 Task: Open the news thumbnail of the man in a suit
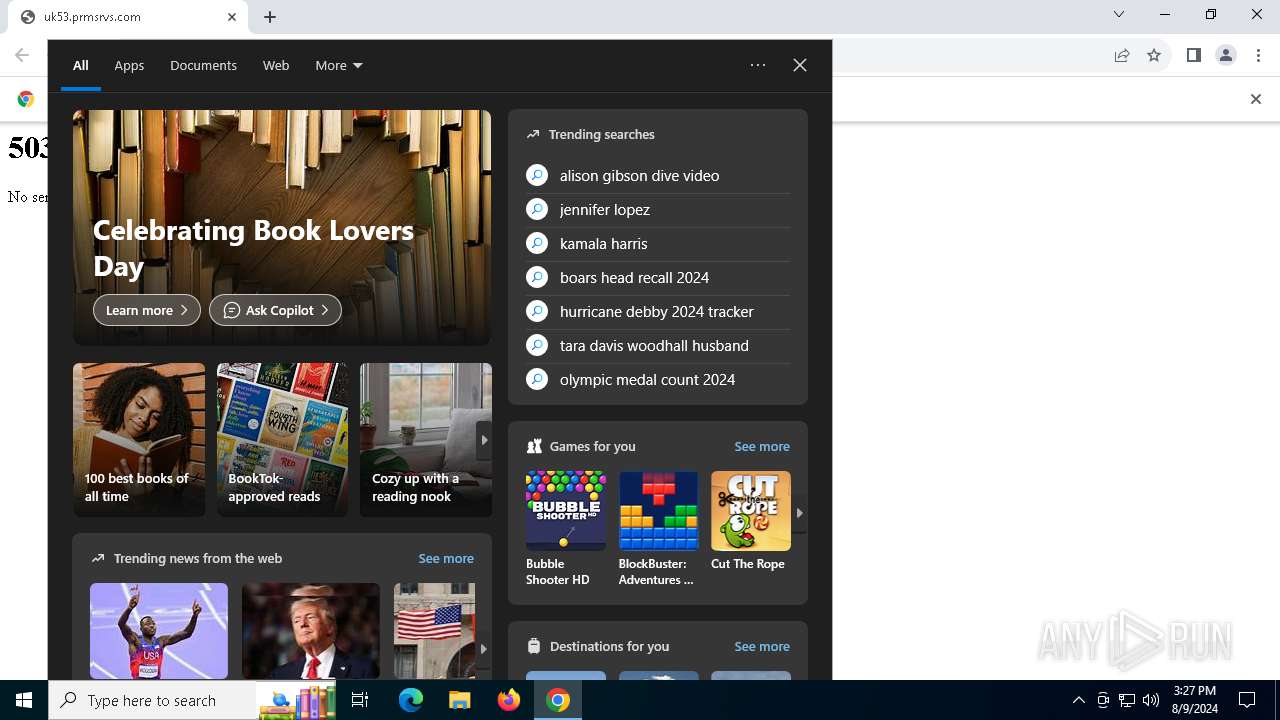[x=311, y=631]
